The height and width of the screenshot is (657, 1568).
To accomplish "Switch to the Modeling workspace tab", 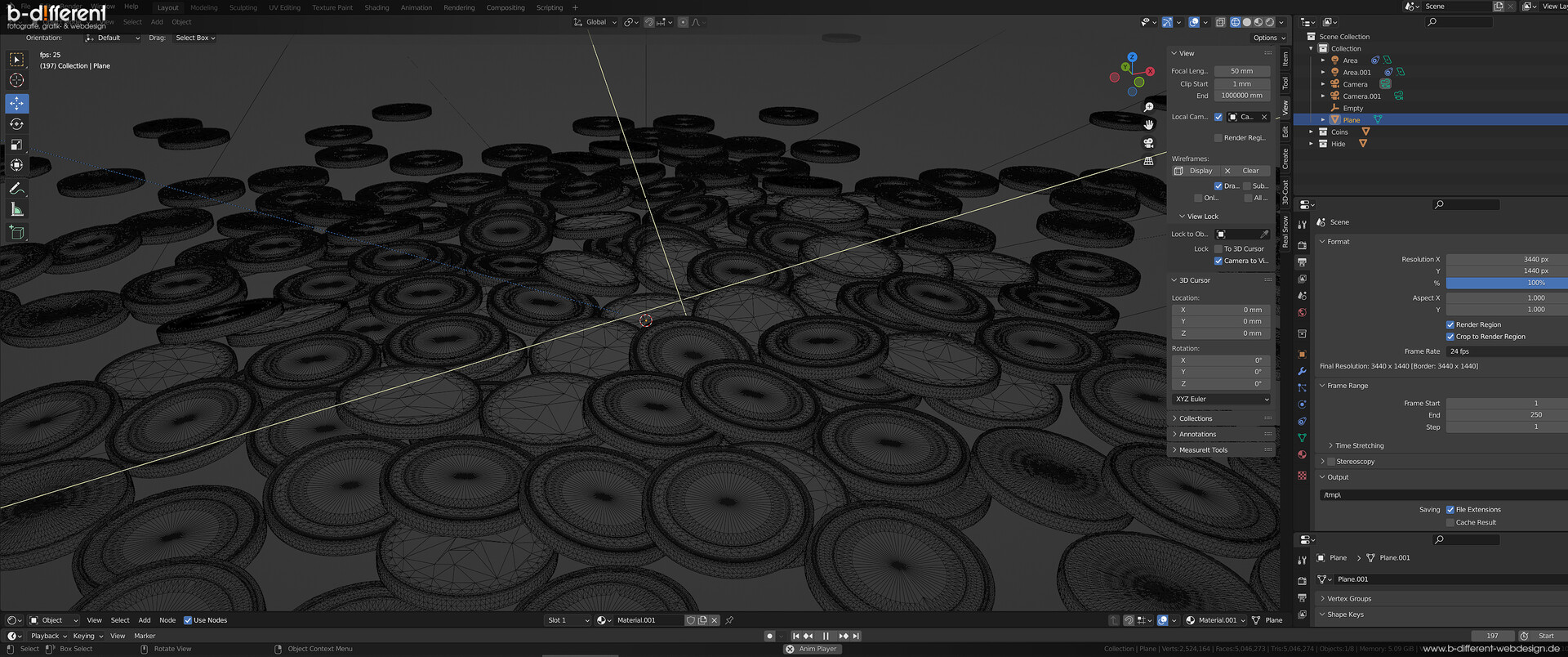I will [x=203, y=8].
